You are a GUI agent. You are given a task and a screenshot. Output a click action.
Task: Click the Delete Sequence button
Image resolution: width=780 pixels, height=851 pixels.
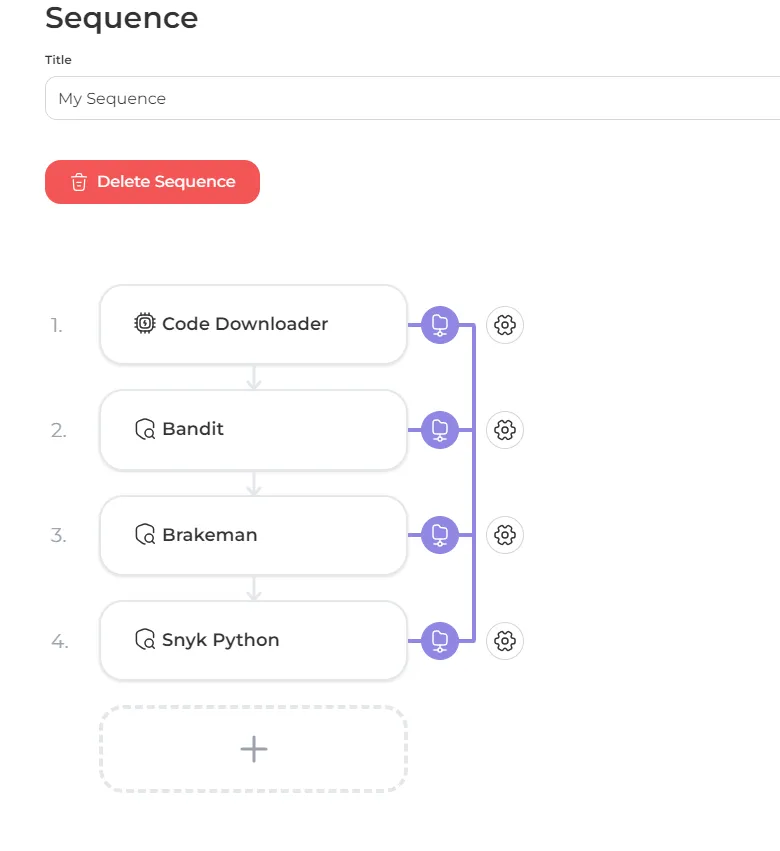click(x=152, y=182)
